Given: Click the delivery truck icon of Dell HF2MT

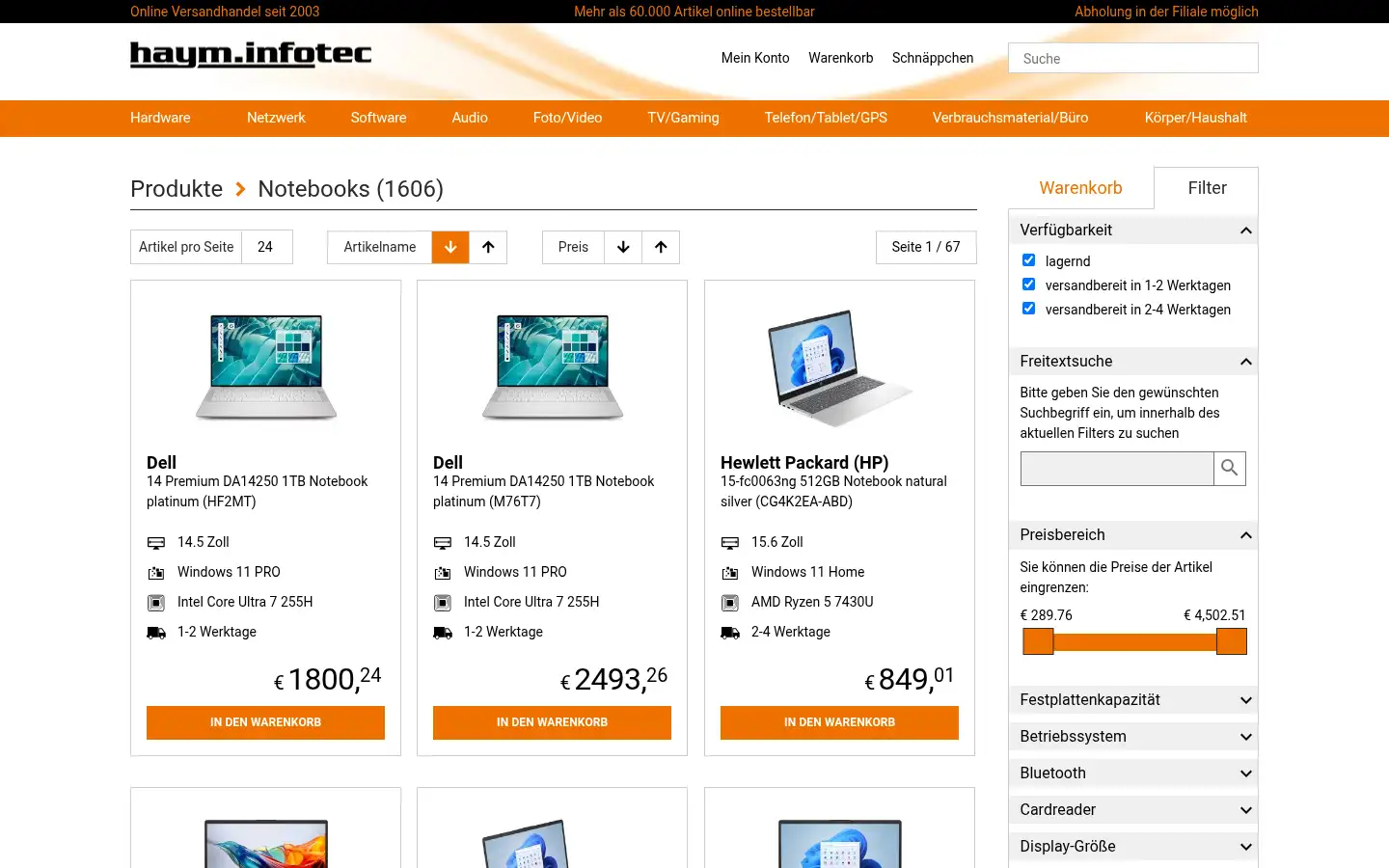Looking at the screenshot, I should click(x=156, y=633).
